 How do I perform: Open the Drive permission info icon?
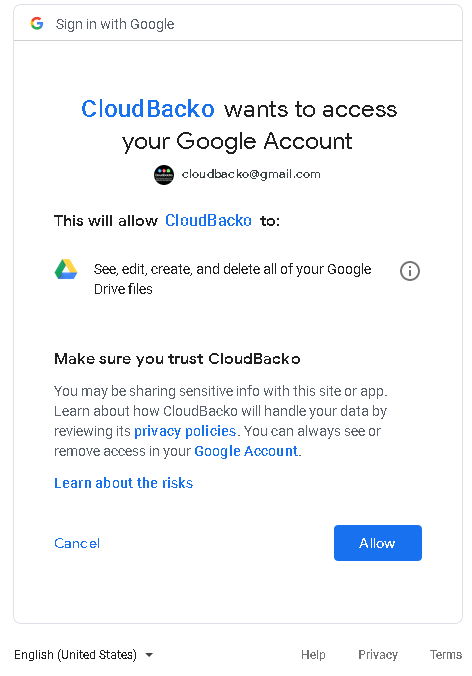coord(409,271)
